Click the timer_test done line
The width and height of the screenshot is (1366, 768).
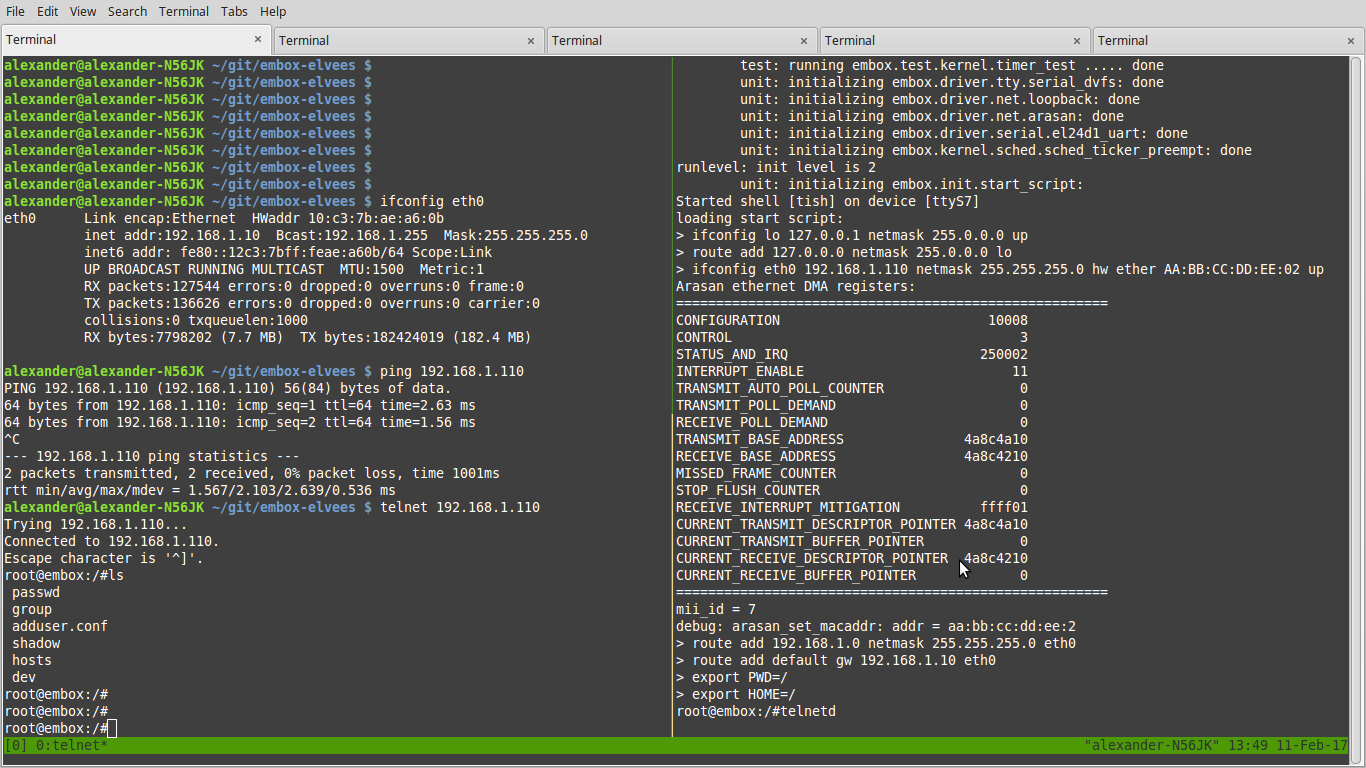[952, 65]
